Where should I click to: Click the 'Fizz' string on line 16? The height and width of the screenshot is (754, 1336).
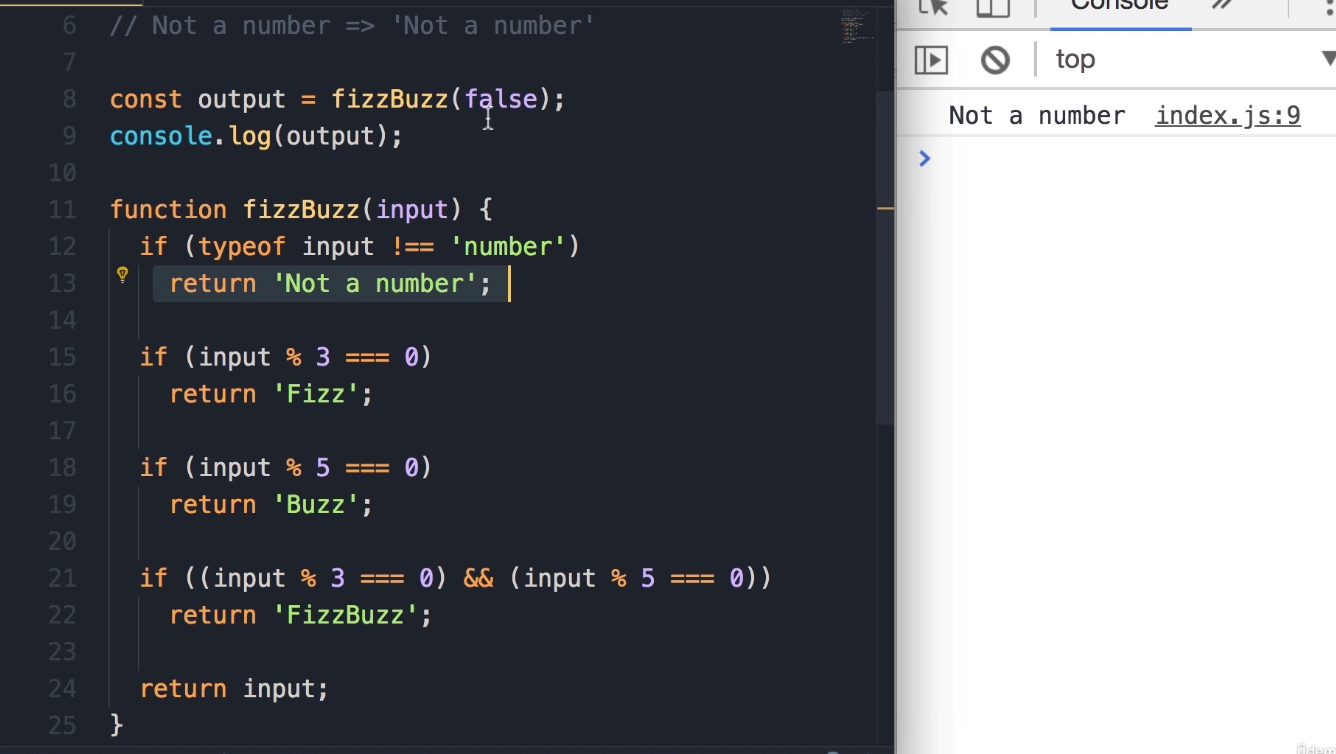tap(316, 394)
